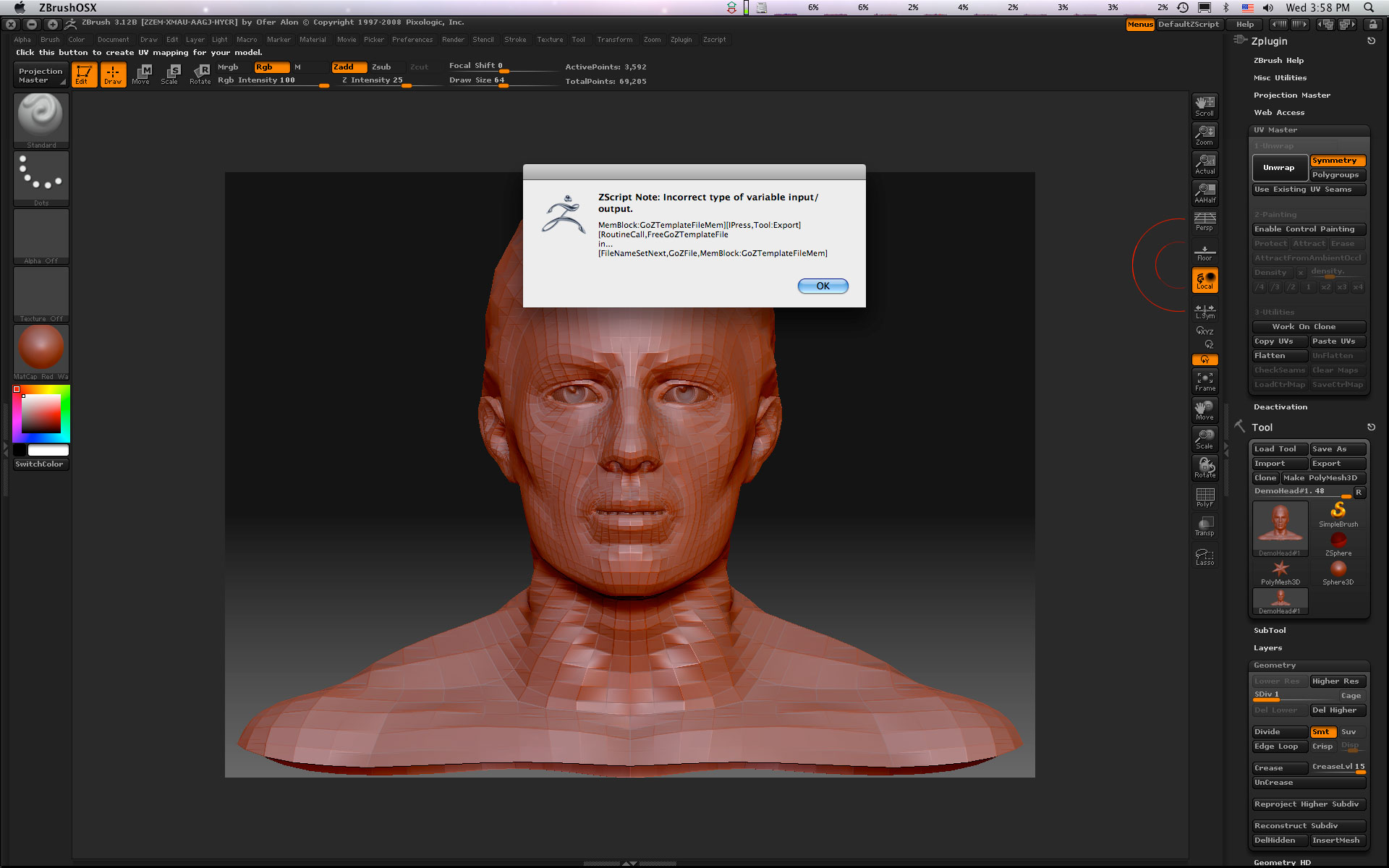Image resolution: width=1389 pixels, height=868 pixels.
Task: Collapse the Geometry section
Action: [x=1275, y=665]
